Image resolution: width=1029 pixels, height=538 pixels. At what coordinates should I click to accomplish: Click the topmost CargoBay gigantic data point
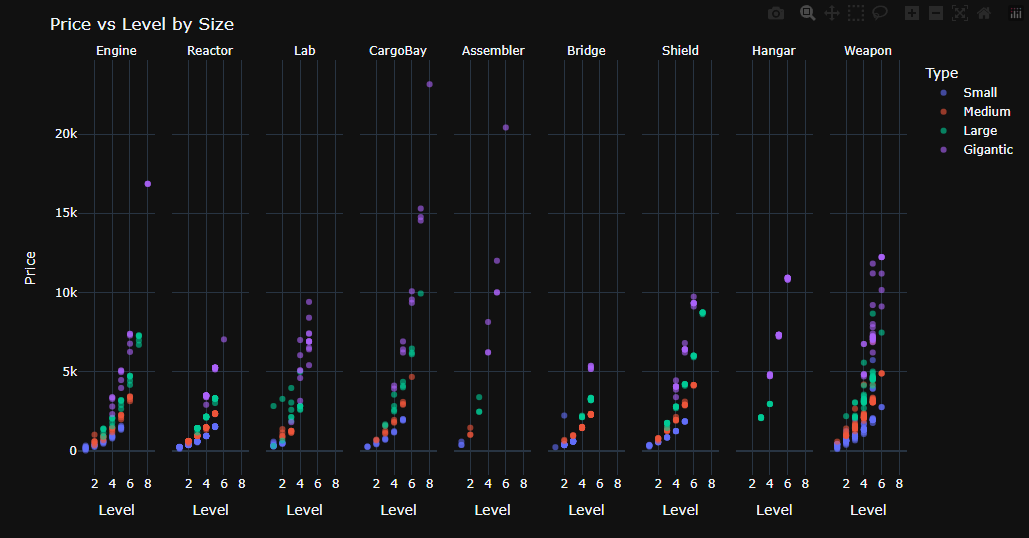430,84
